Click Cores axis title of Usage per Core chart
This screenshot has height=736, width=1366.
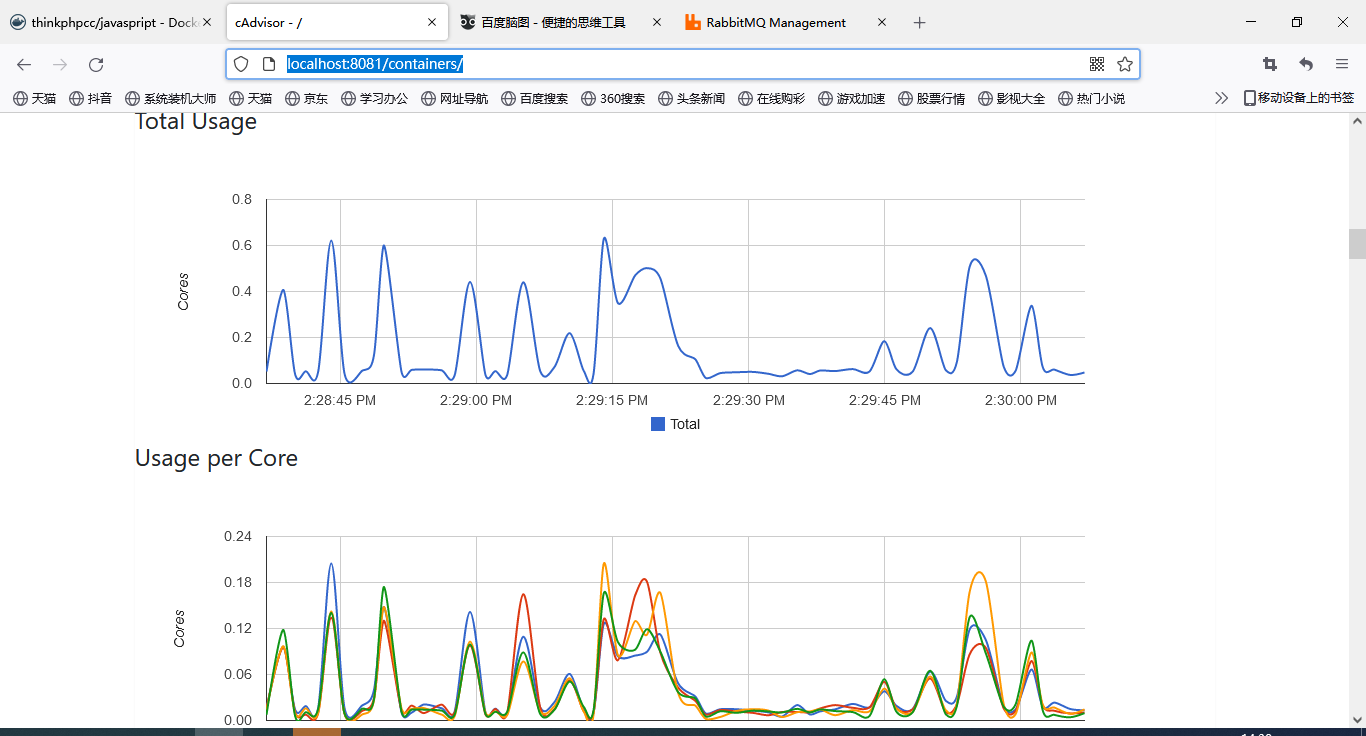(179, 628)
